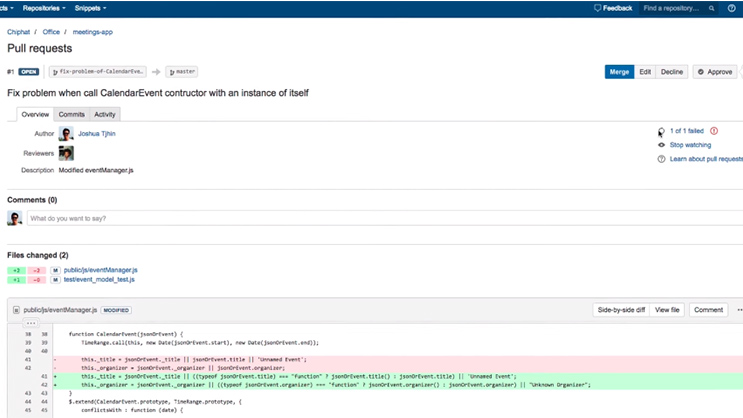Open meetings-app breadcrumb link

[x=92, y=32]
